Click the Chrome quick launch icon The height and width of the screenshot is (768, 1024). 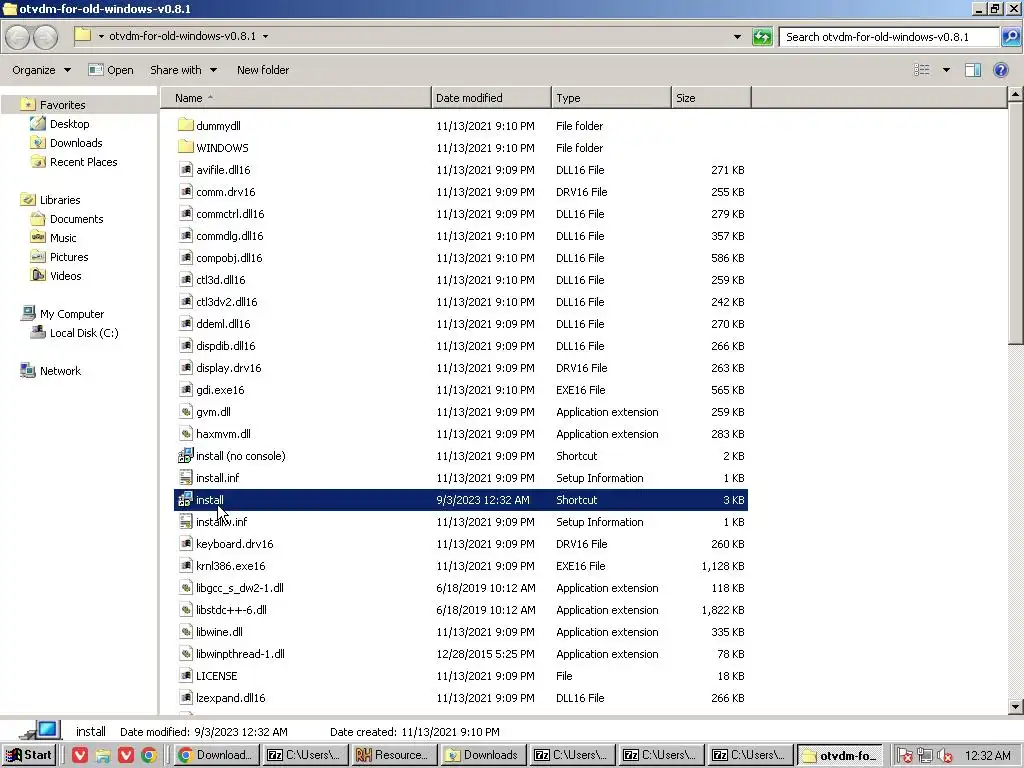coord(149,755)
